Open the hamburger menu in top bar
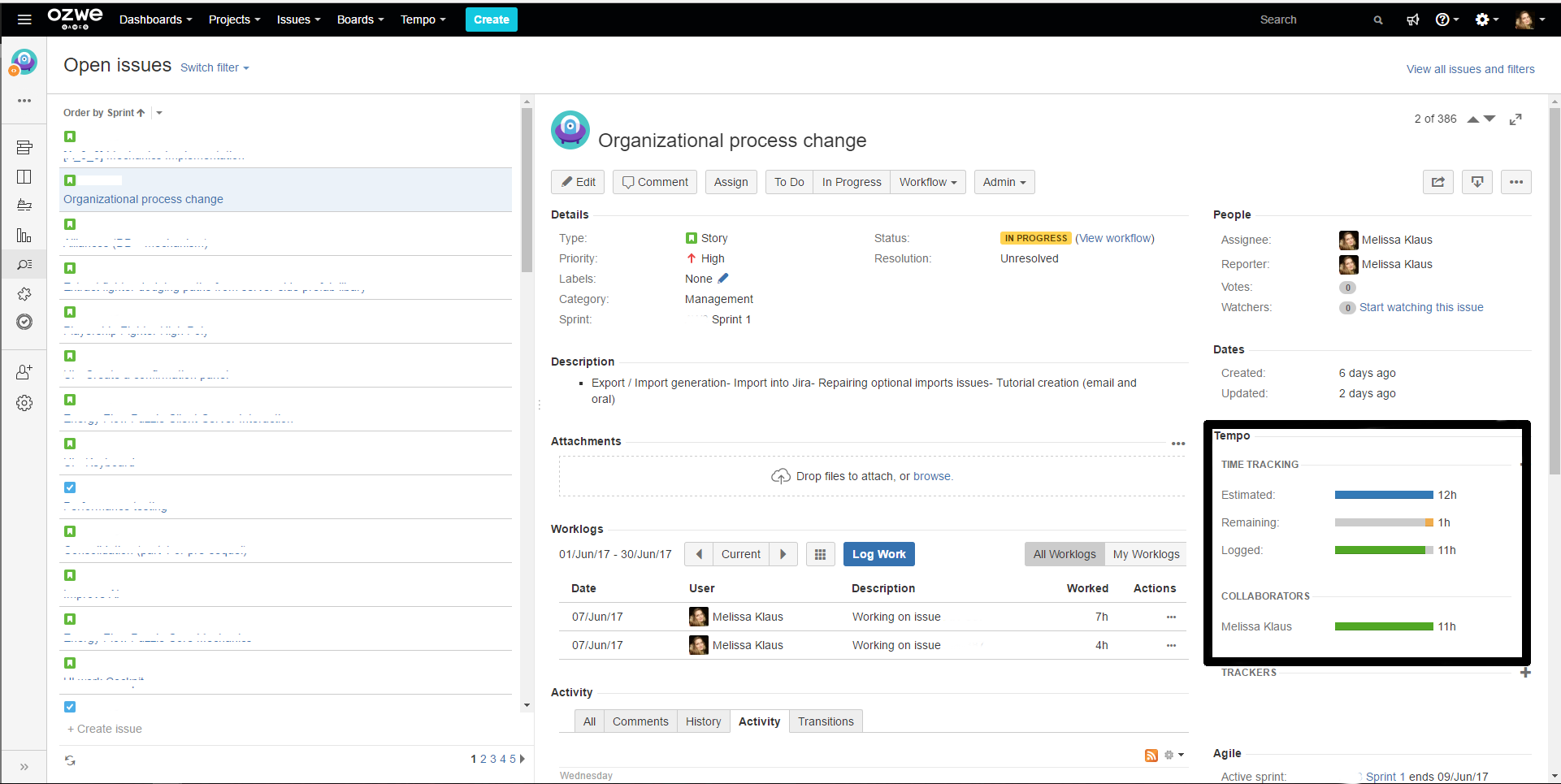Screen dimensions: 1561x784 tap(24, 19)
